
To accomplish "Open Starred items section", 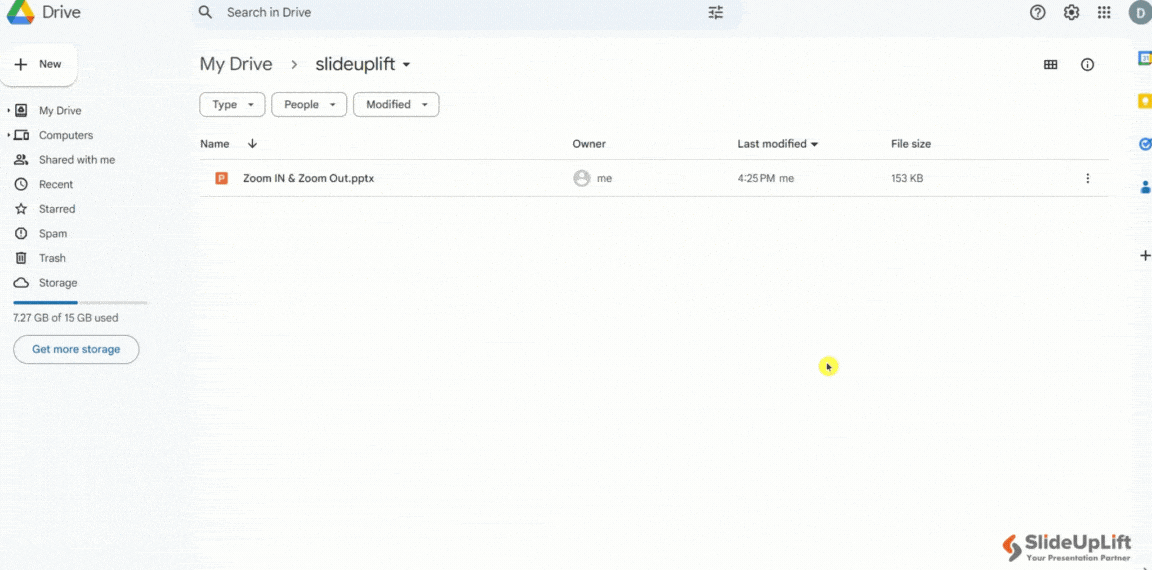I will (57, 209).
